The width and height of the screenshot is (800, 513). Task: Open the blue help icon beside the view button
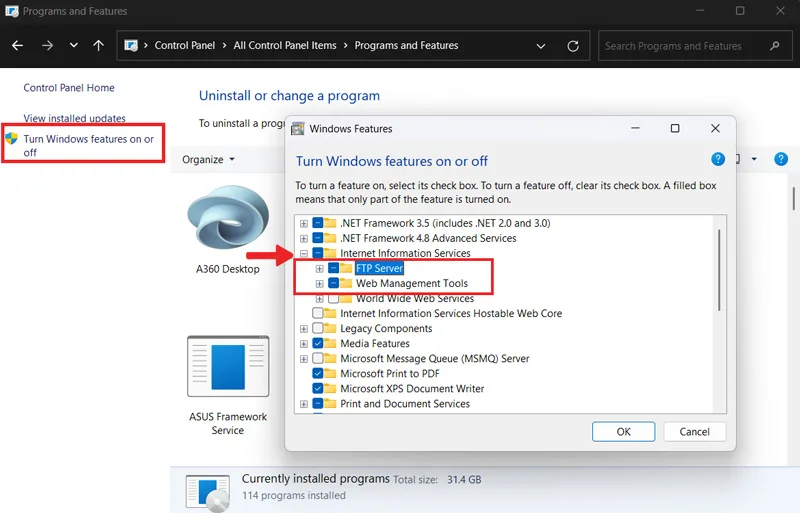tap(781, 159)
